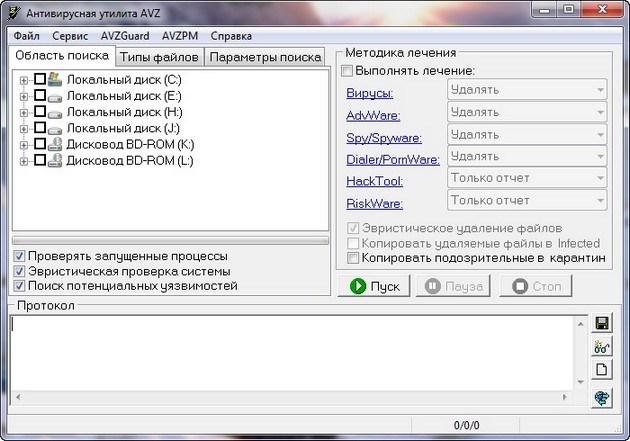
Task: Click the protocol horizontal scrollbar left arrow
Action: (18, 397)
